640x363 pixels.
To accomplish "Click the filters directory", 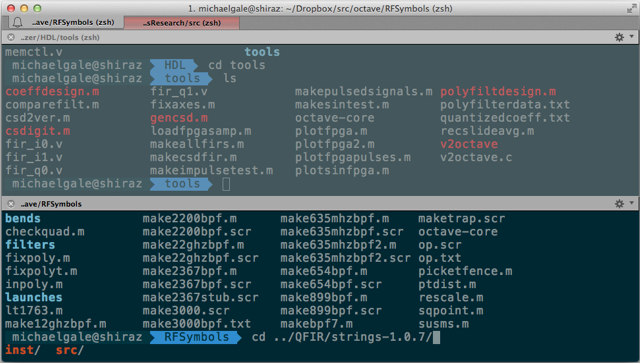I will point(30,245).
